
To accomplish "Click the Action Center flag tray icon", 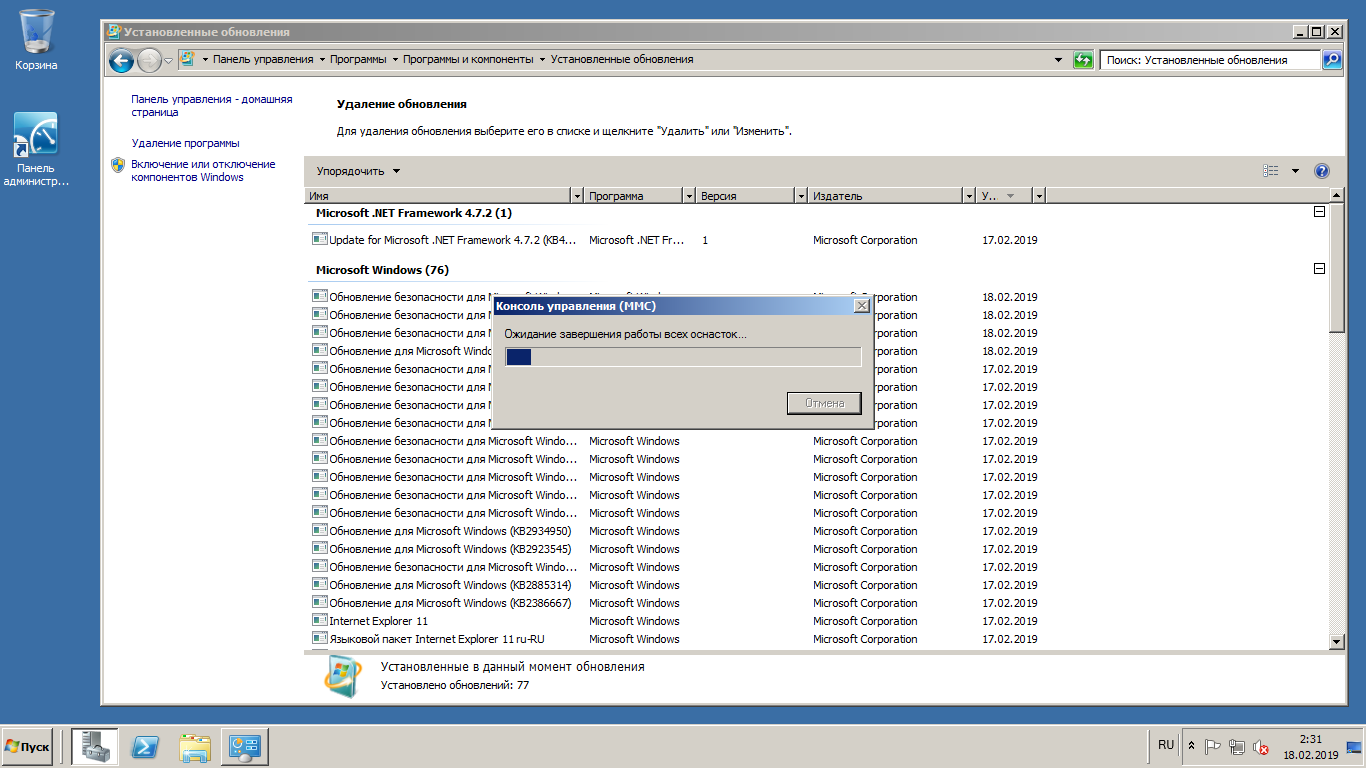I will [x=1213, y=746].
